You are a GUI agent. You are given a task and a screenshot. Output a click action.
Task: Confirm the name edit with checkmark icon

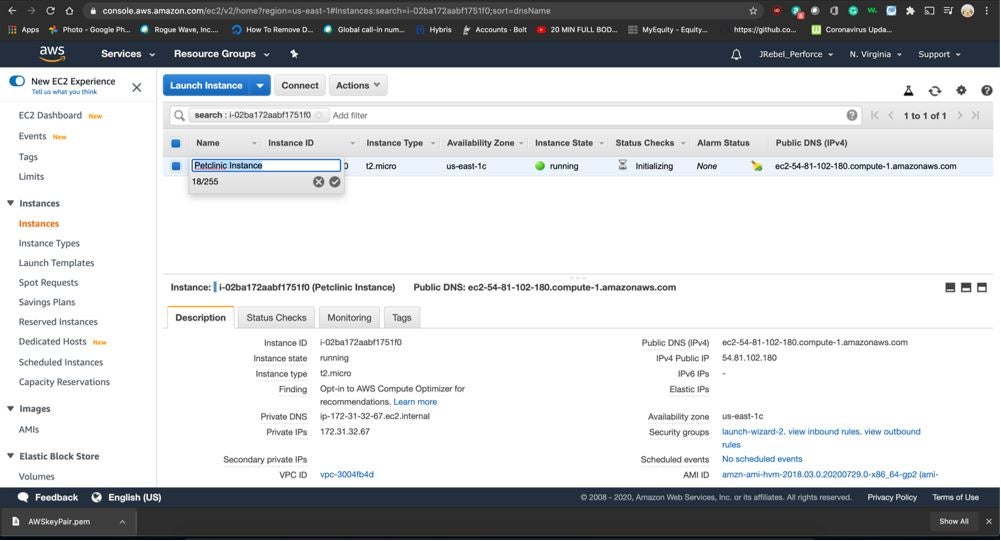click(x=335, y=181)
